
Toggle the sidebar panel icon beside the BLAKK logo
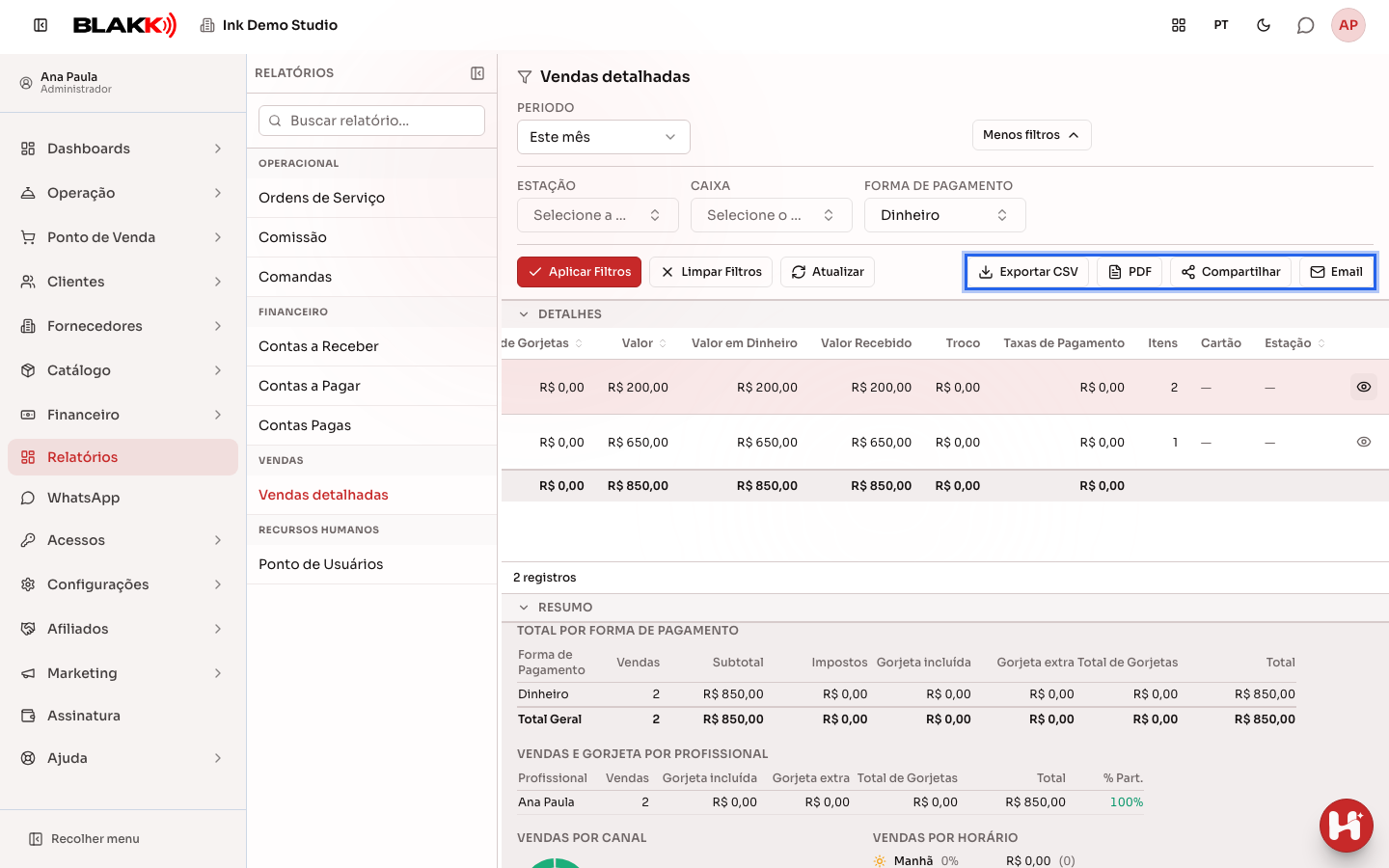coord(41,25)
